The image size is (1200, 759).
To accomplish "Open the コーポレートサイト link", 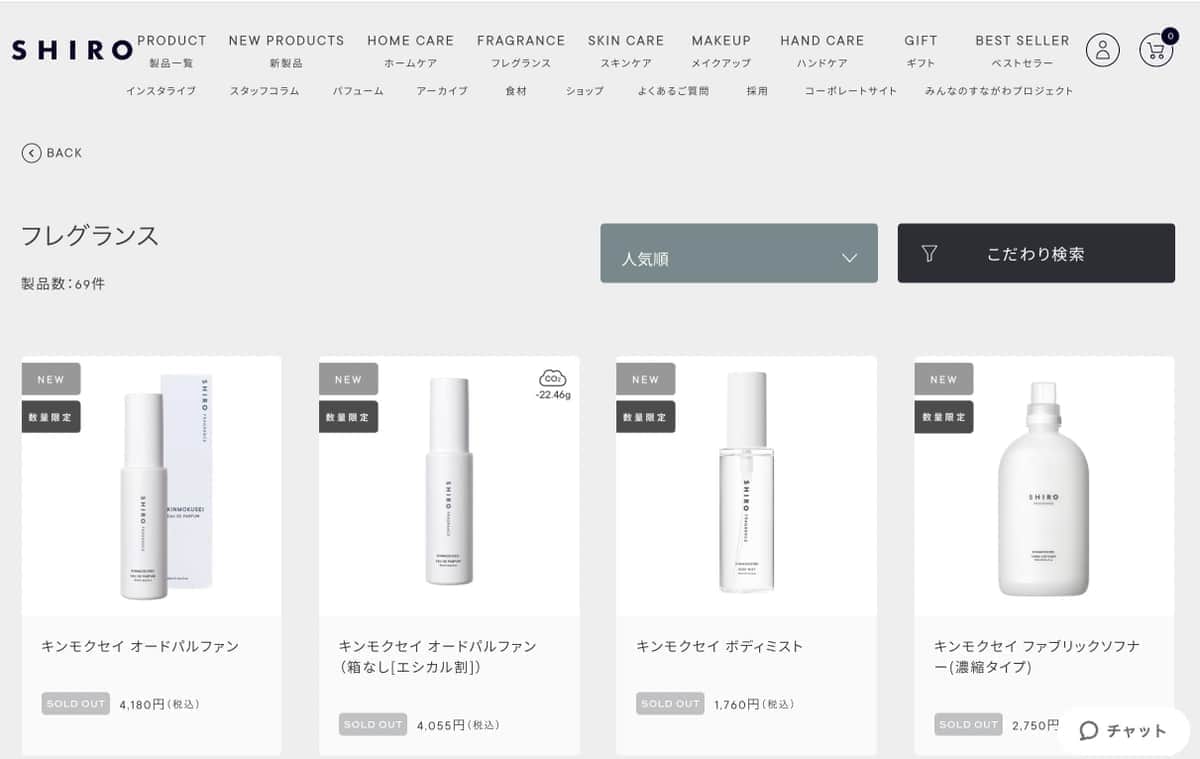I will click(x=851, y=91).
